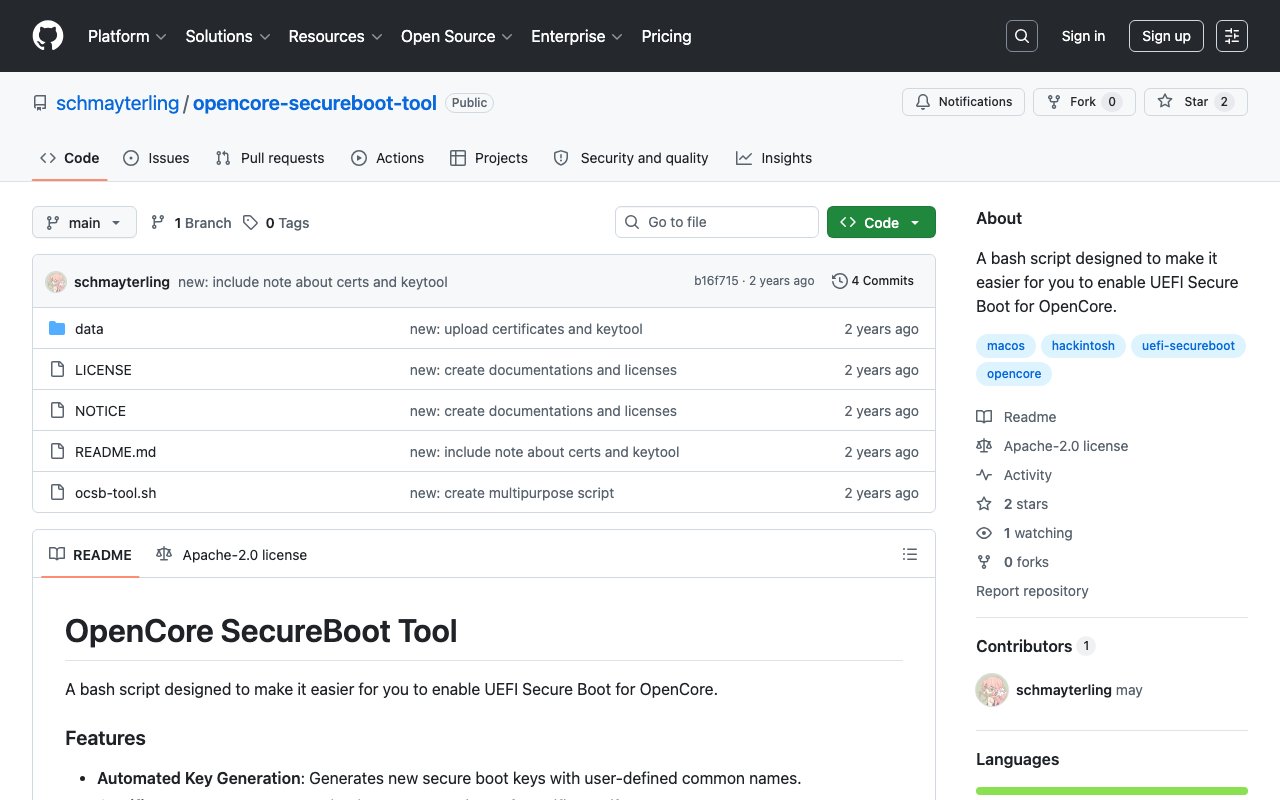Expand the Solutions menu
Screen dimensions: 1280x800
pyautogui.click(x=228, y=36)
